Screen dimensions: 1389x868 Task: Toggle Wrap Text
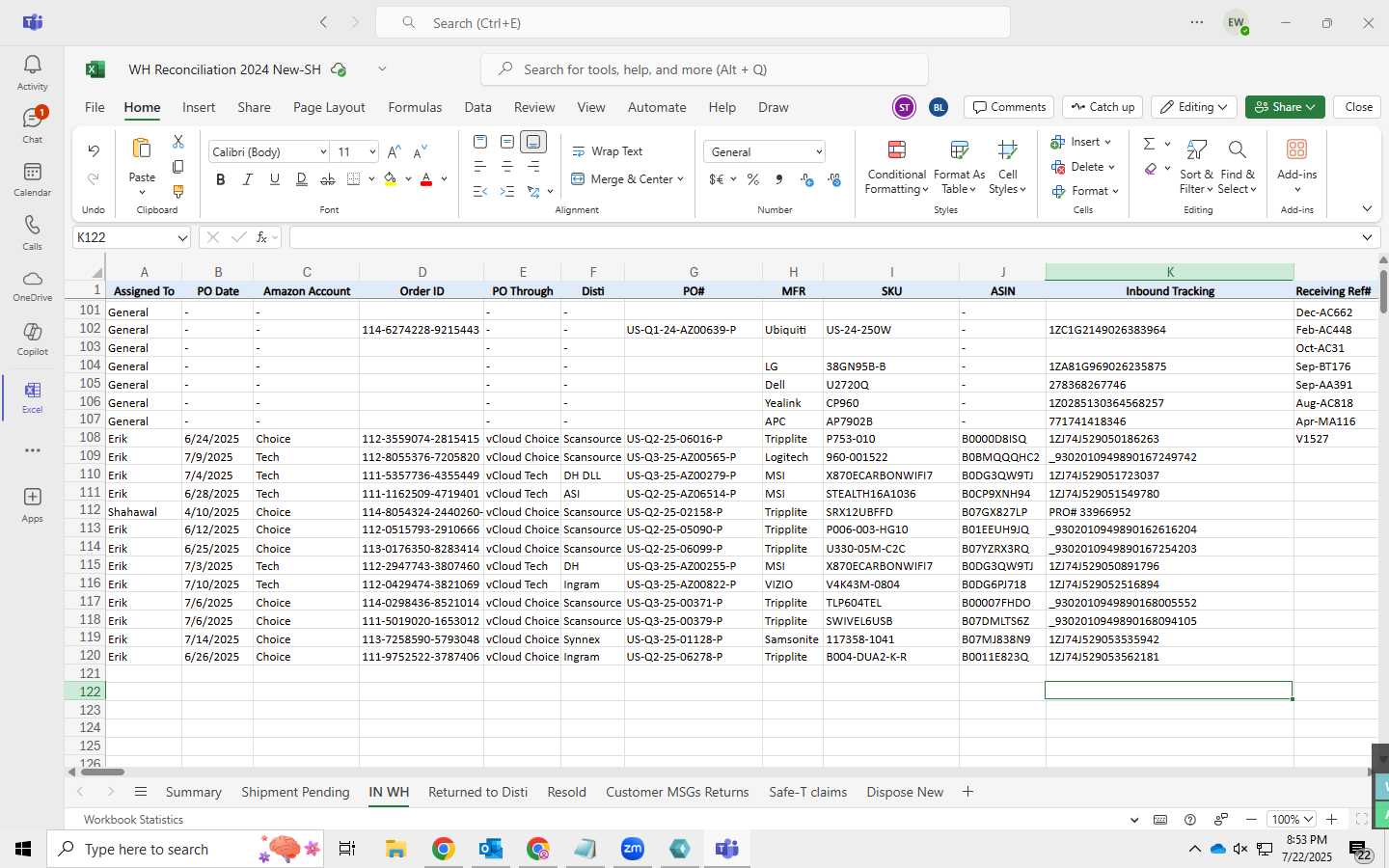click(x=607, y=151)
